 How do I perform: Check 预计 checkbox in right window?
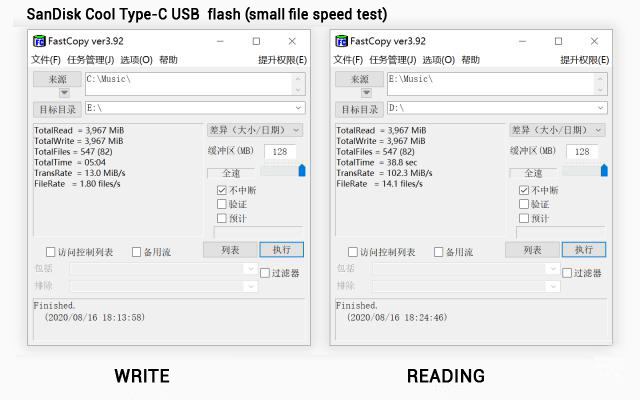point(524,218)
